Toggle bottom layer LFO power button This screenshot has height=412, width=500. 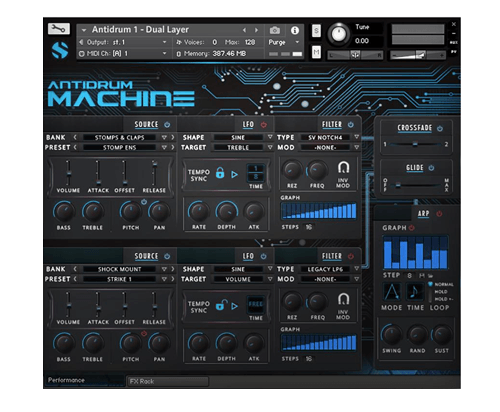click(x=264, y=256)
